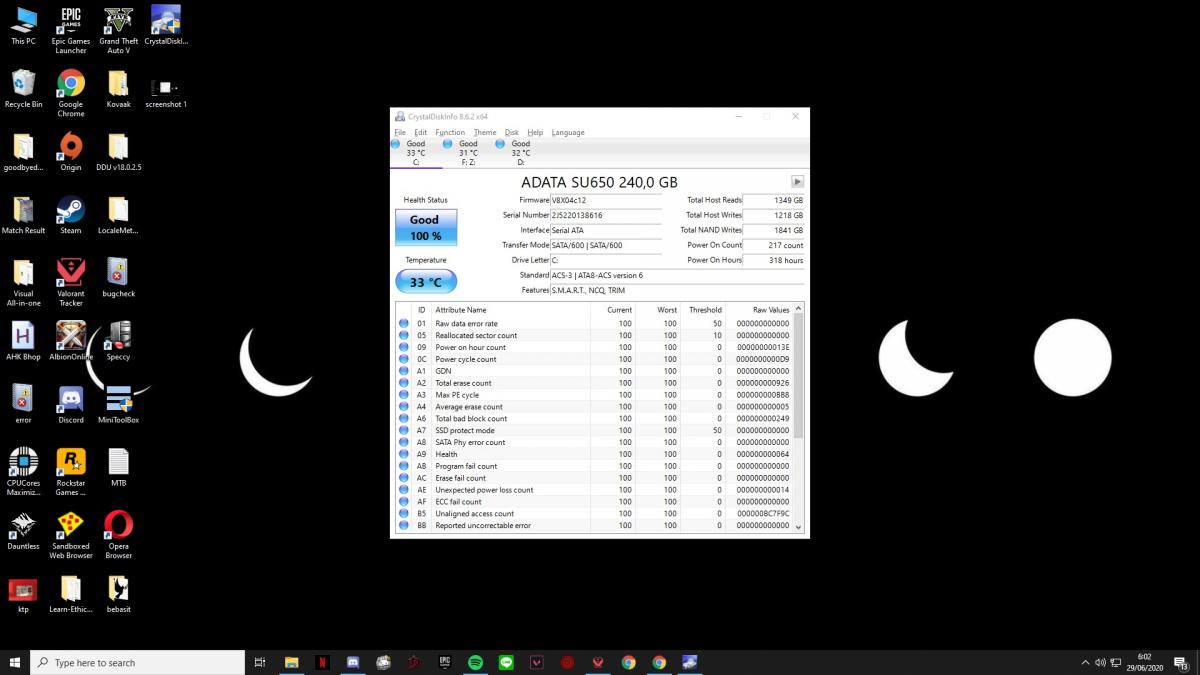Open the Function menu
Screen dimensions: 1200x675
[450, 132]
